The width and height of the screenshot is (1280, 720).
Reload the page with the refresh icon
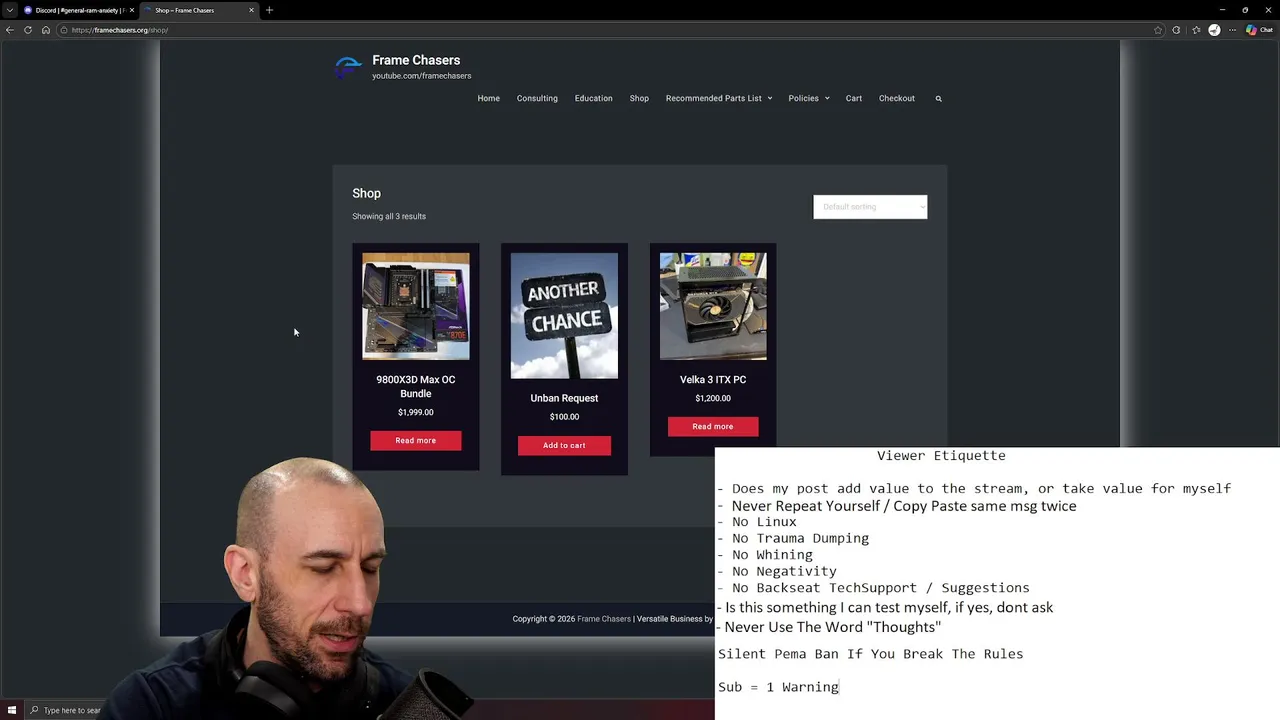[28, 30]
